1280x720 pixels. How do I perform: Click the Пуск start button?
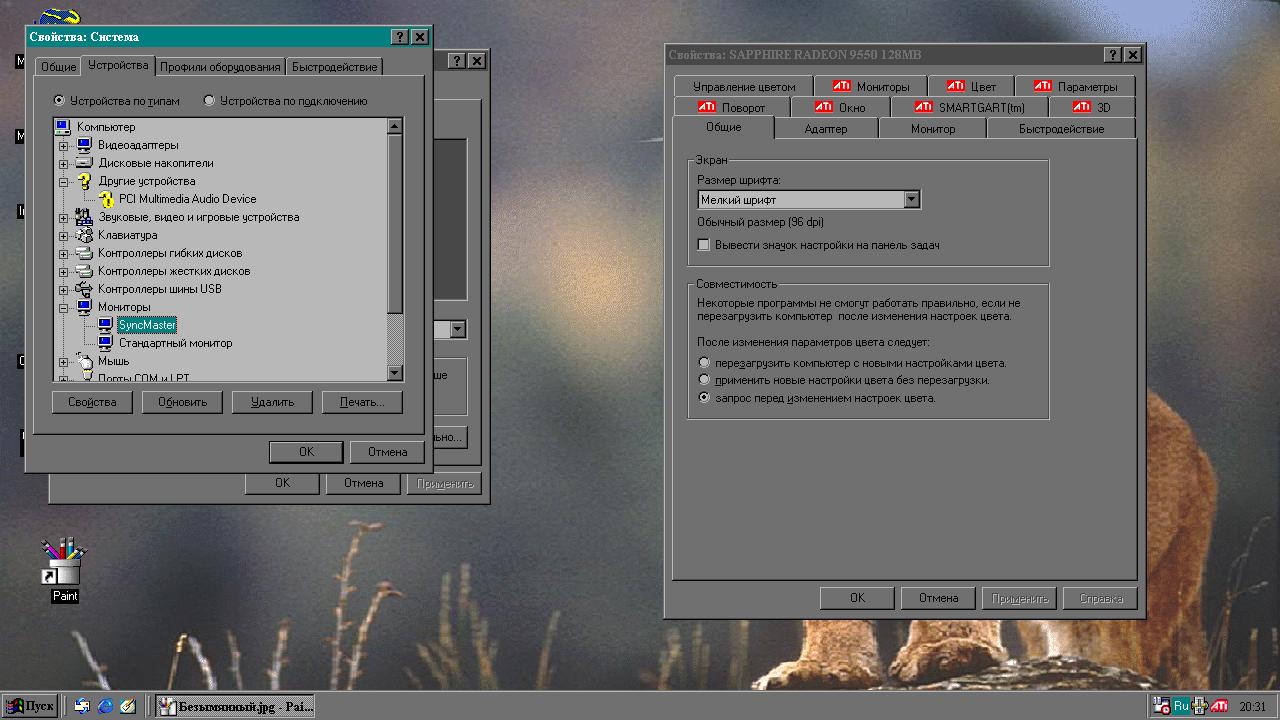pos(30,706)
